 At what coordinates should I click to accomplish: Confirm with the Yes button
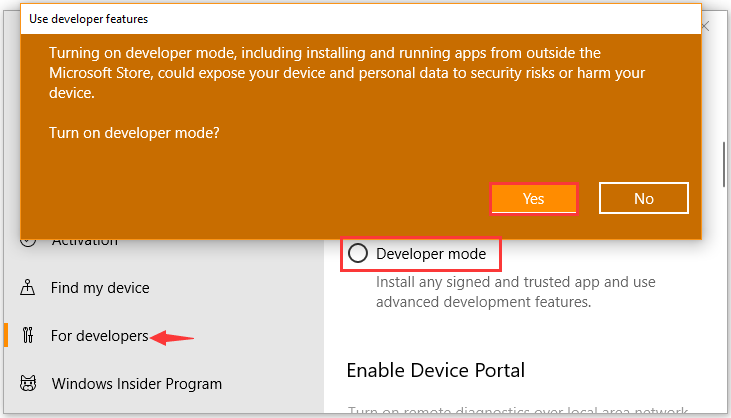point(534,198)
